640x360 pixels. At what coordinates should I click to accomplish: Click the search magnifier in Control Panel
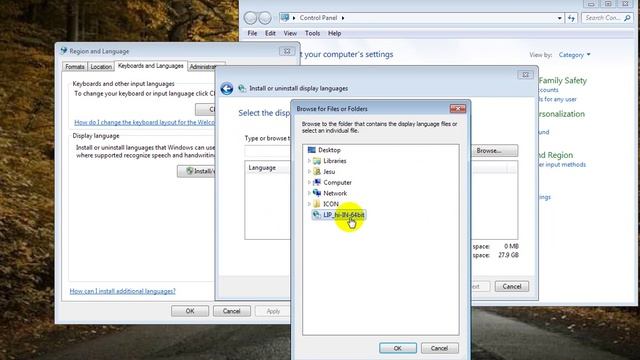click(627, 18)
